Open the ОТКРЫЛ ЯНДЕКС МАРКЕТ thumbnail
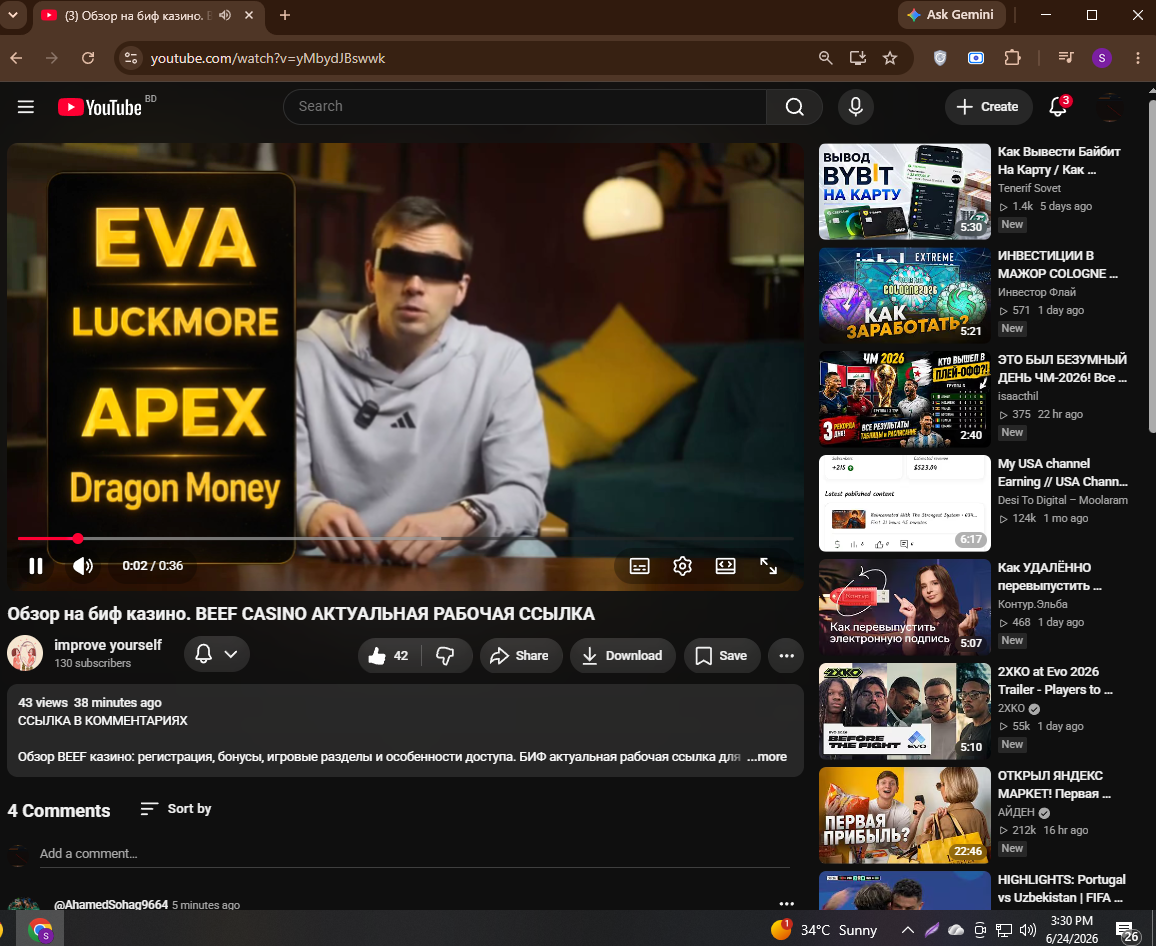1156x946 pixels. 905,815
